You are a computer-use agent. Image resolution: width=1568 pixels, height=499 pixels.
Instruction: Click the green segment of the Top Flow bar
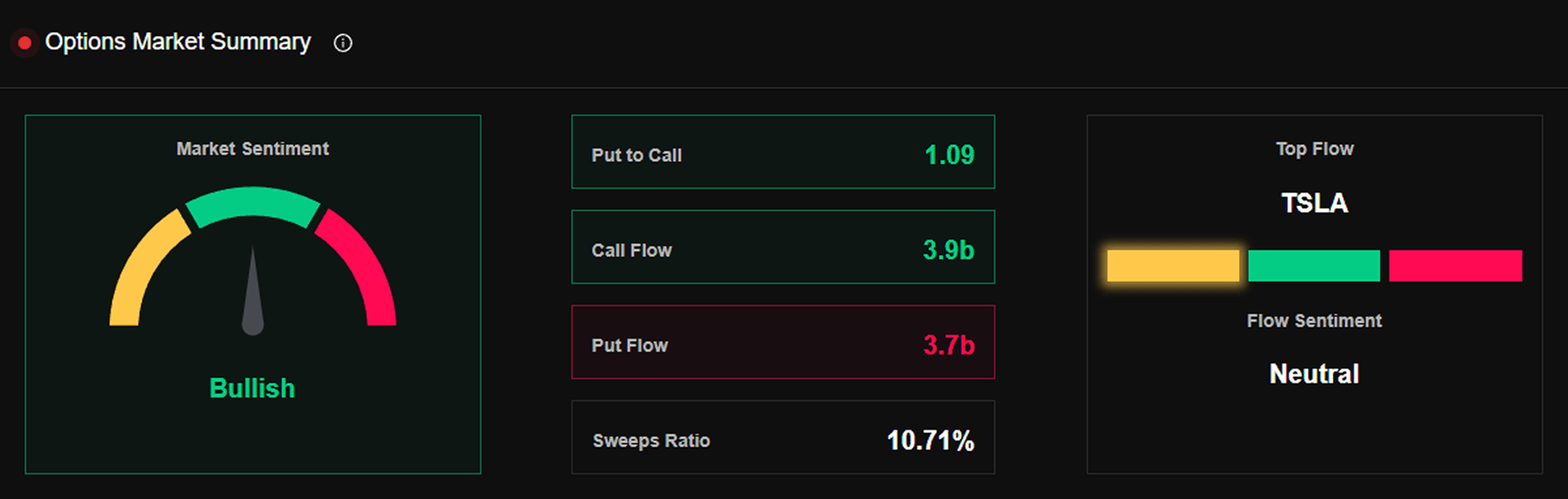(x=1313, y=266)
